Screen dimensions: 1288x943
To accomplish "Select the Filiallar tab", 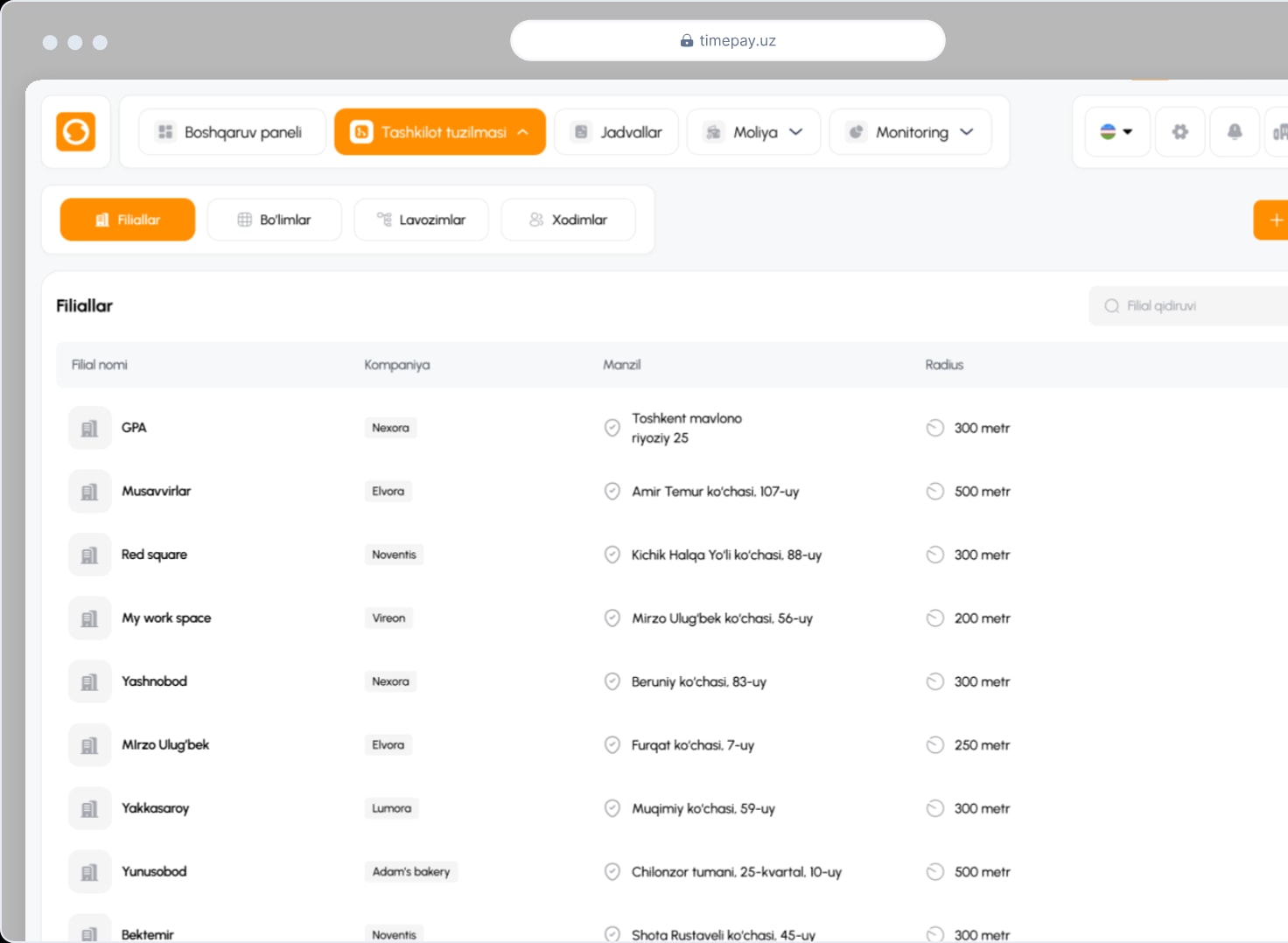I will point(128,220).
